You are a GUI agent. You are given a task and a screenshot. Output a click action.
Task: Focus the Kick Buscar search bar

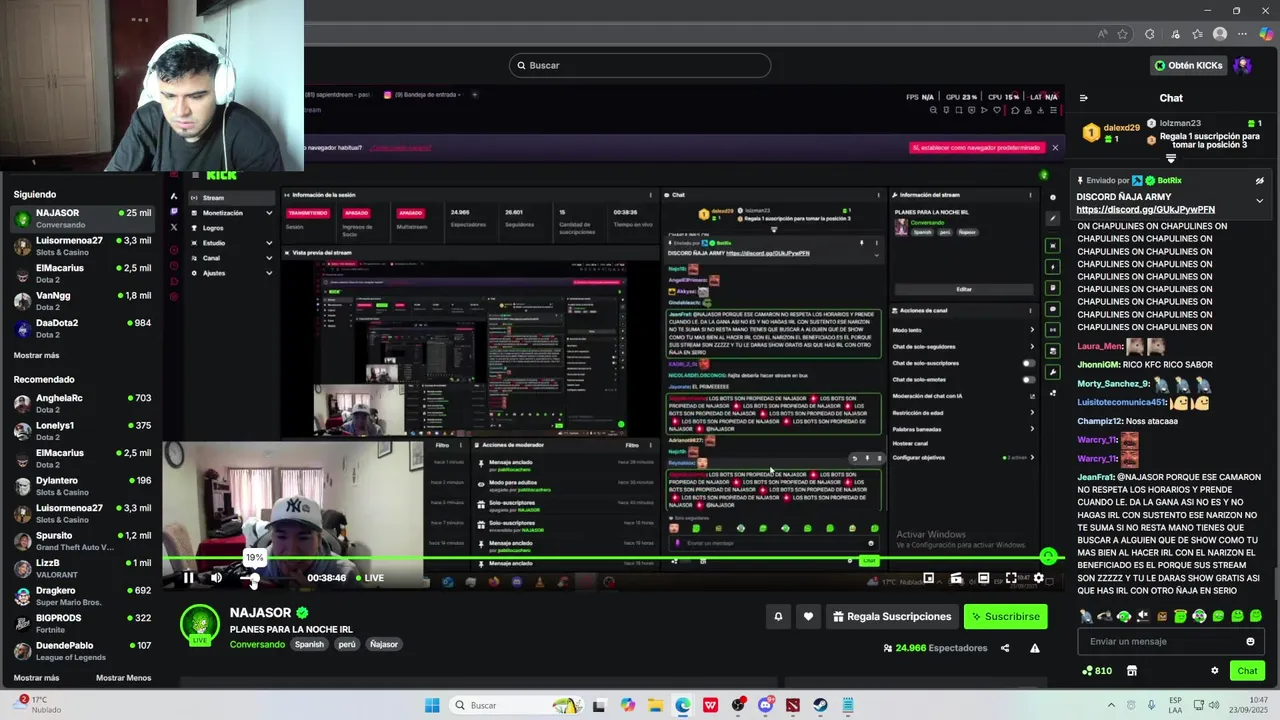[x=640, y=65]
